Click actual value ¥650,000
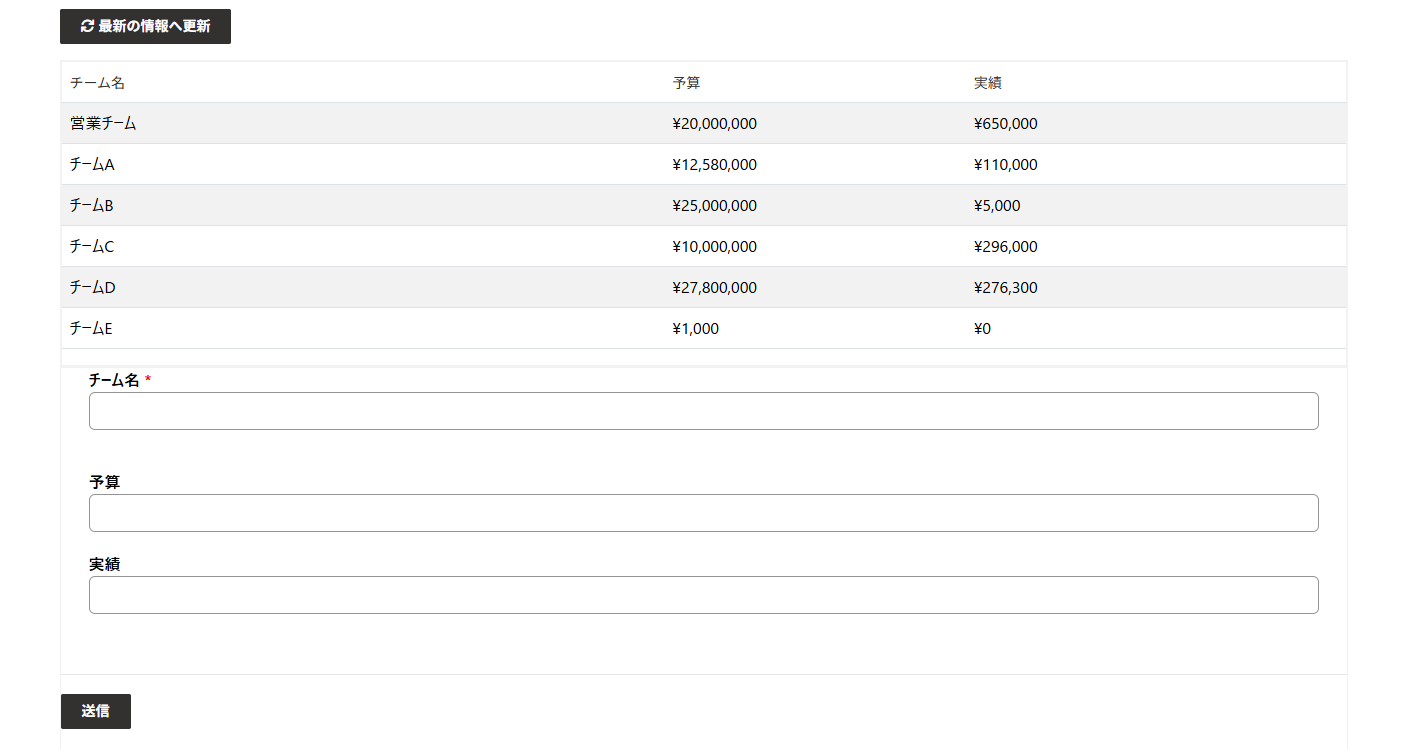The image size is (1410, 749). click(1006, 124)
